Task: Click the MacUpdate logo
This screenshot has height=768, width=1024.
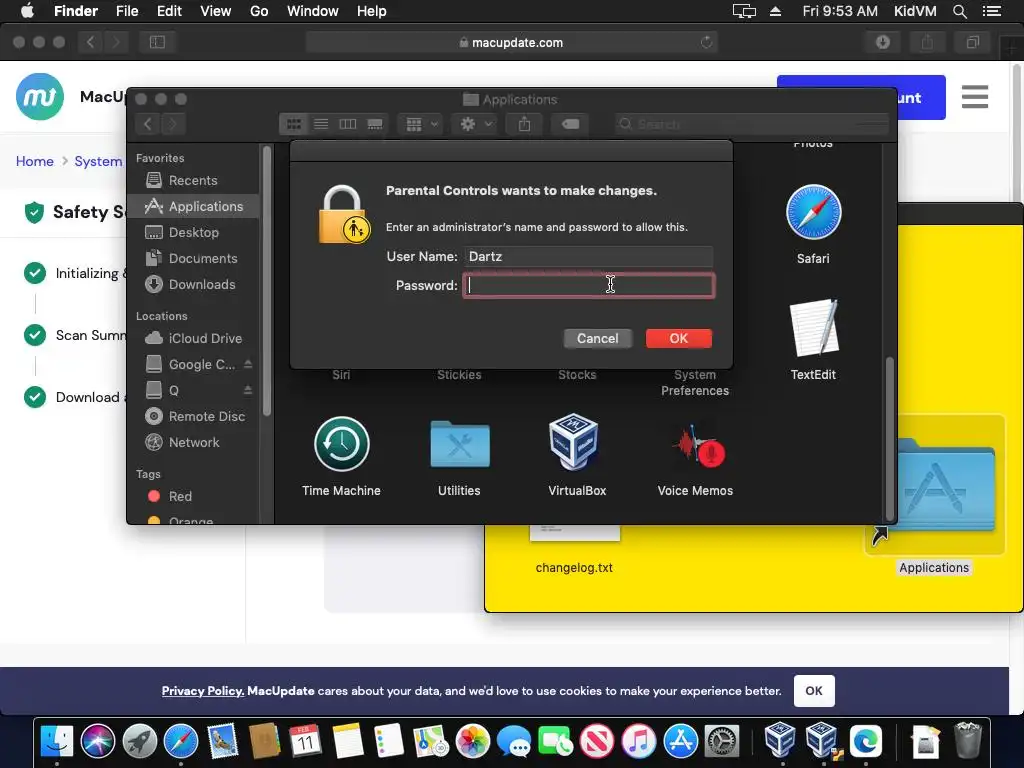Action: click(40, 97)
